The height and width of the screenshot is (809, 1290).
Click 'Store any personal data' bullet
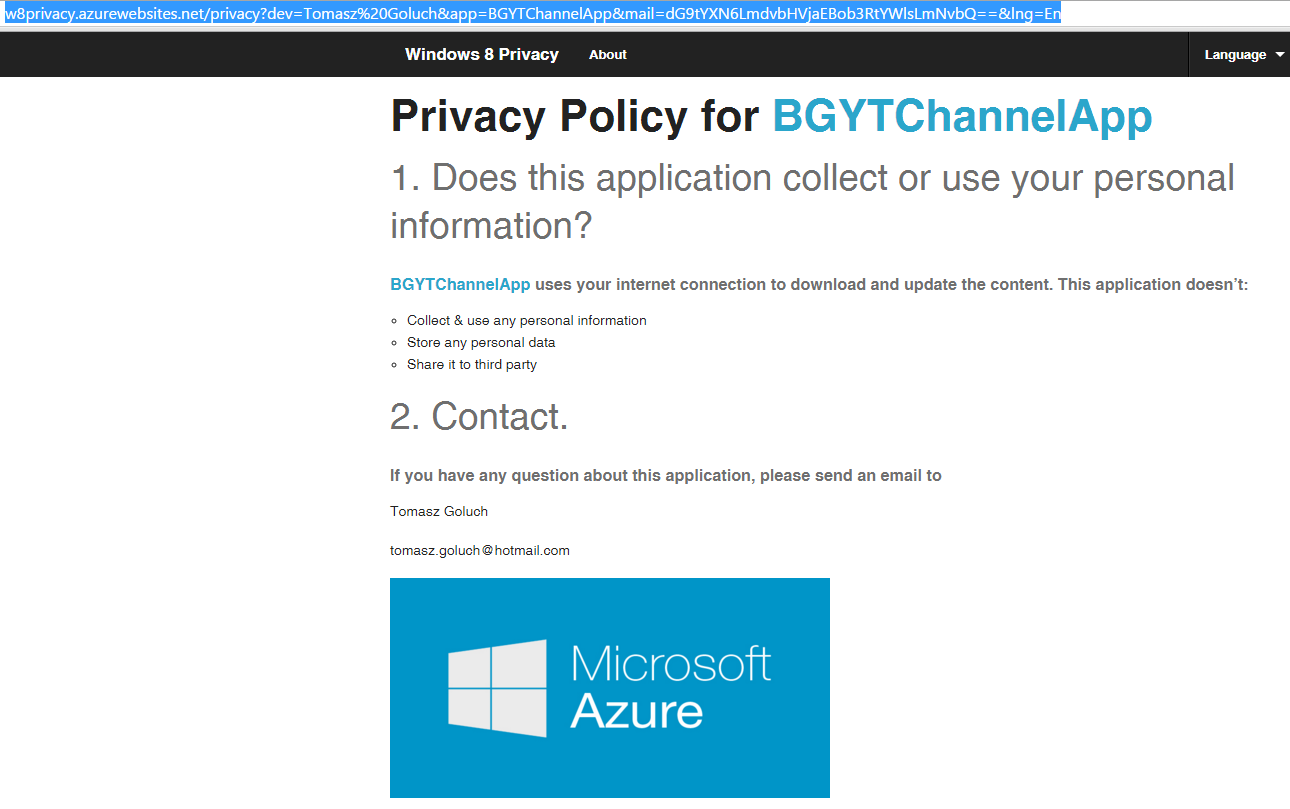tap(481, 343)
